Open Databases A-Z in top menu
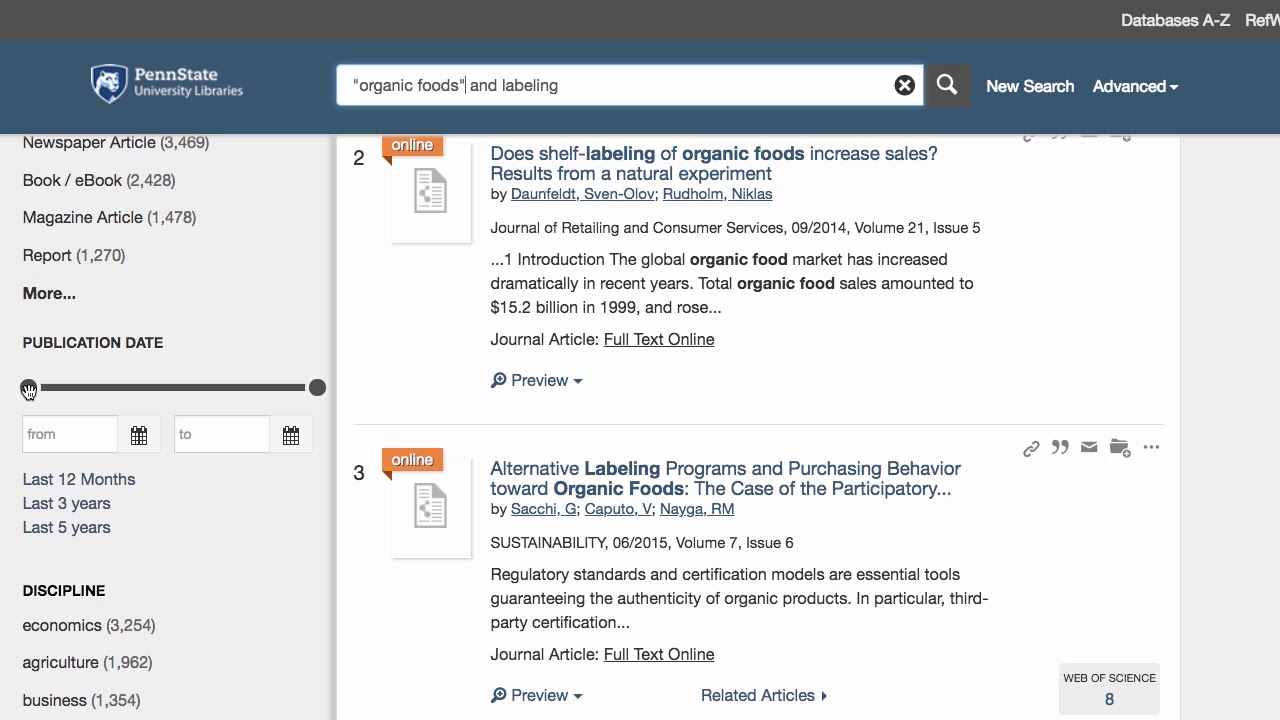This screenshot has height=720, width=1280. click(1175, 20)
